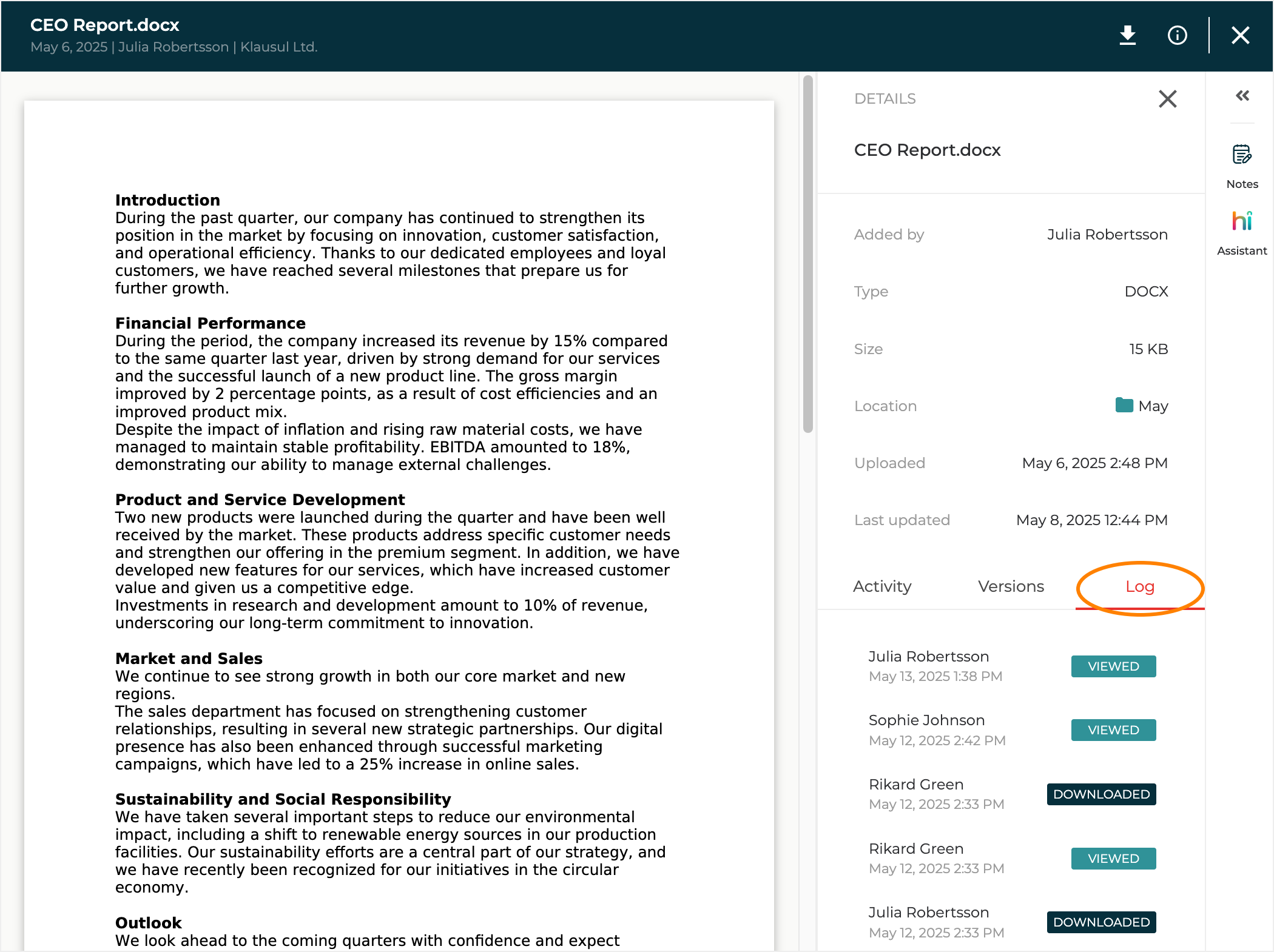Download the CEO Report document

[1127, 35]
